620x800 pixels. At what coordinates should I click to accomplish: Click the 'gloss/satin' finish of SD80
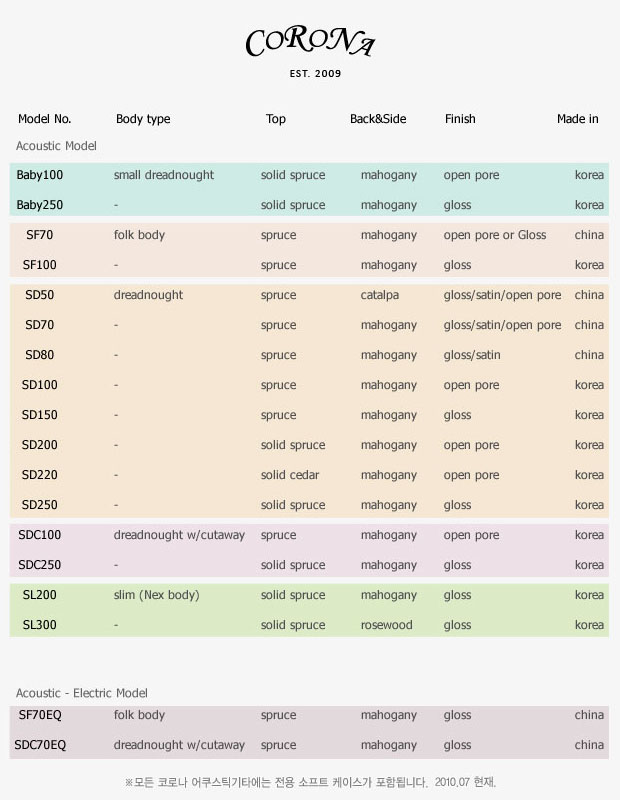click(472, 355)
